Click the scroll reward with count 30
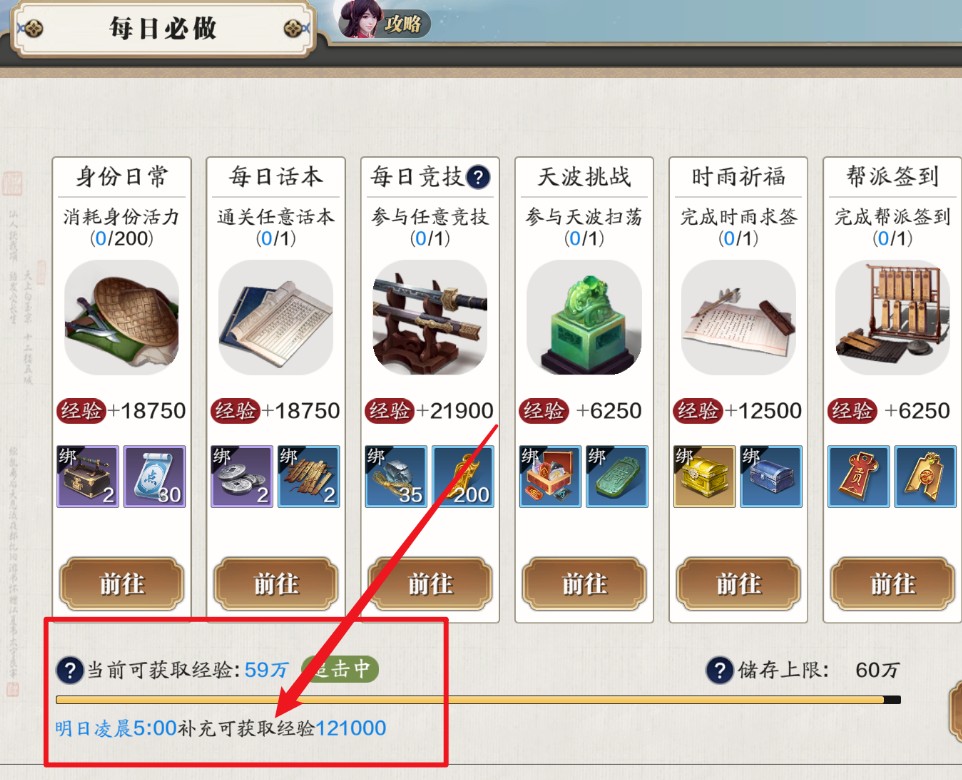 (x=155, y=477)
